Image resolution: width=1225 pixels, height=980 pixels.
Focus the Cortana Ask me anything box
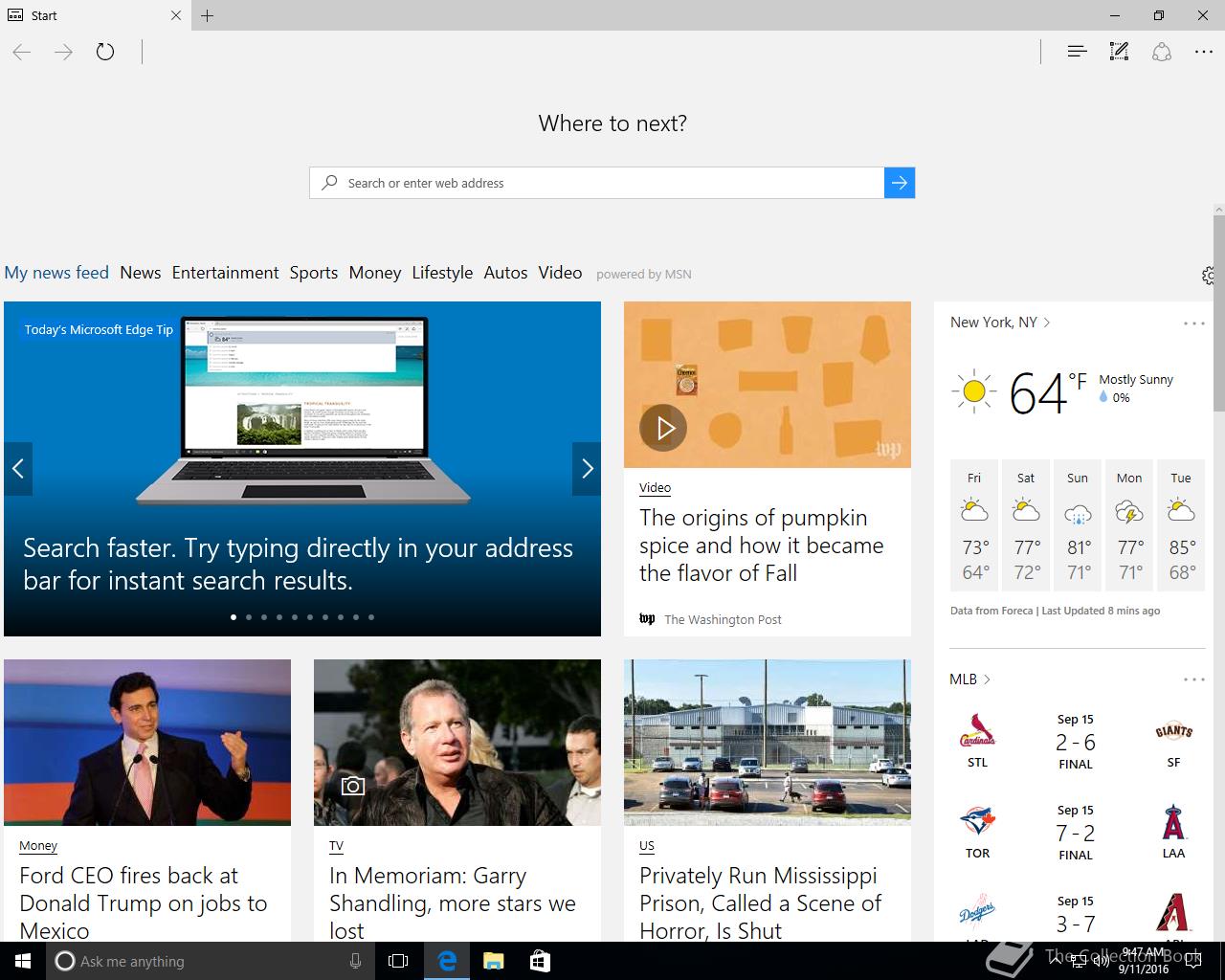pyautogui.click(x=210, y=961)
